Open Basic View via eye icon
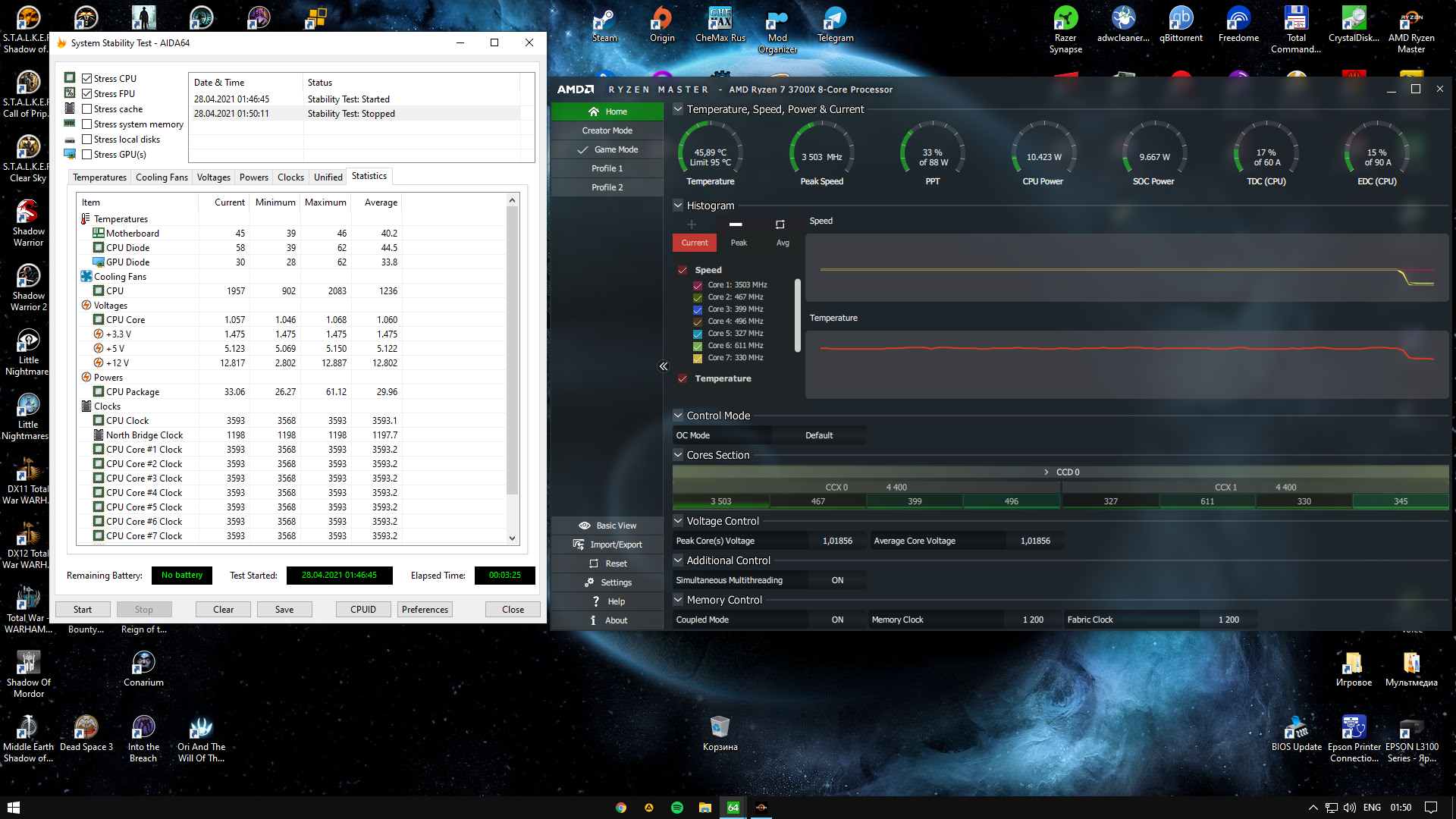1456x819 pixels. [584, 526]
